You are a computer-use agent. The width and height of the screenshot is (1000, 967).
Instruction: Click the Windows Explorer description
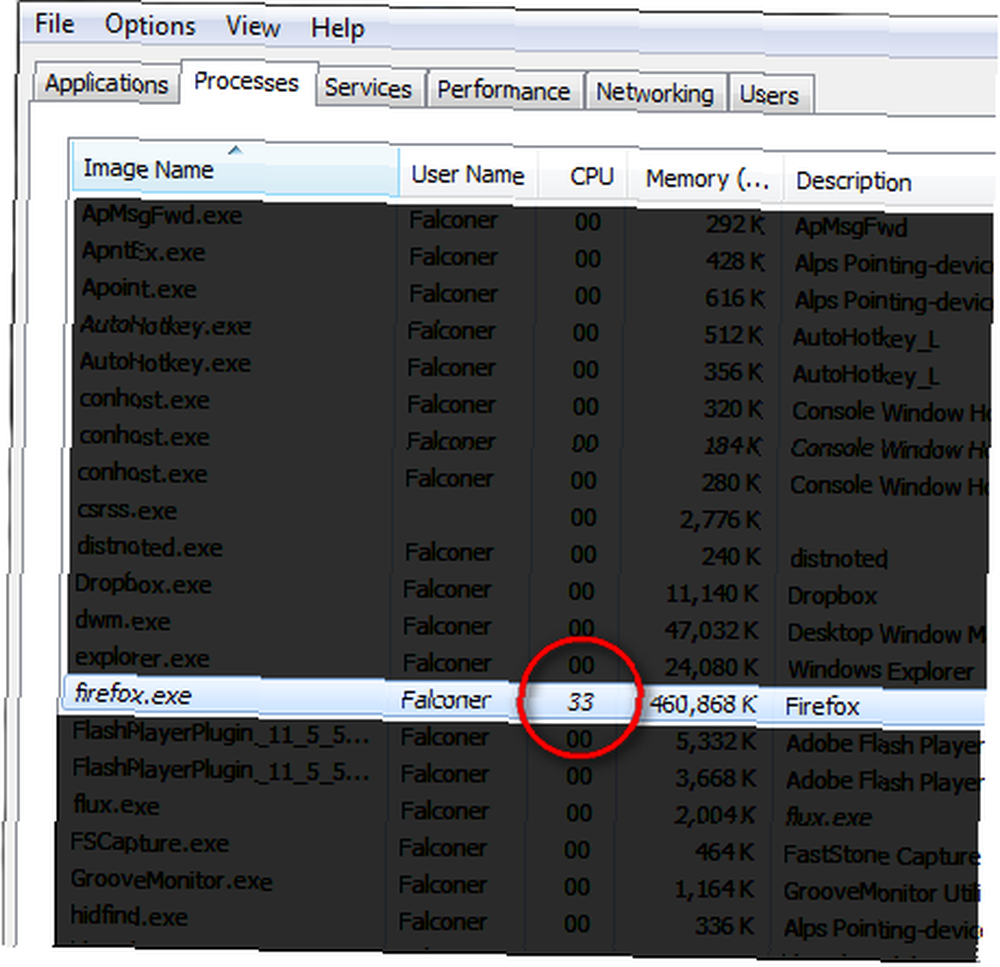point(881,670)
